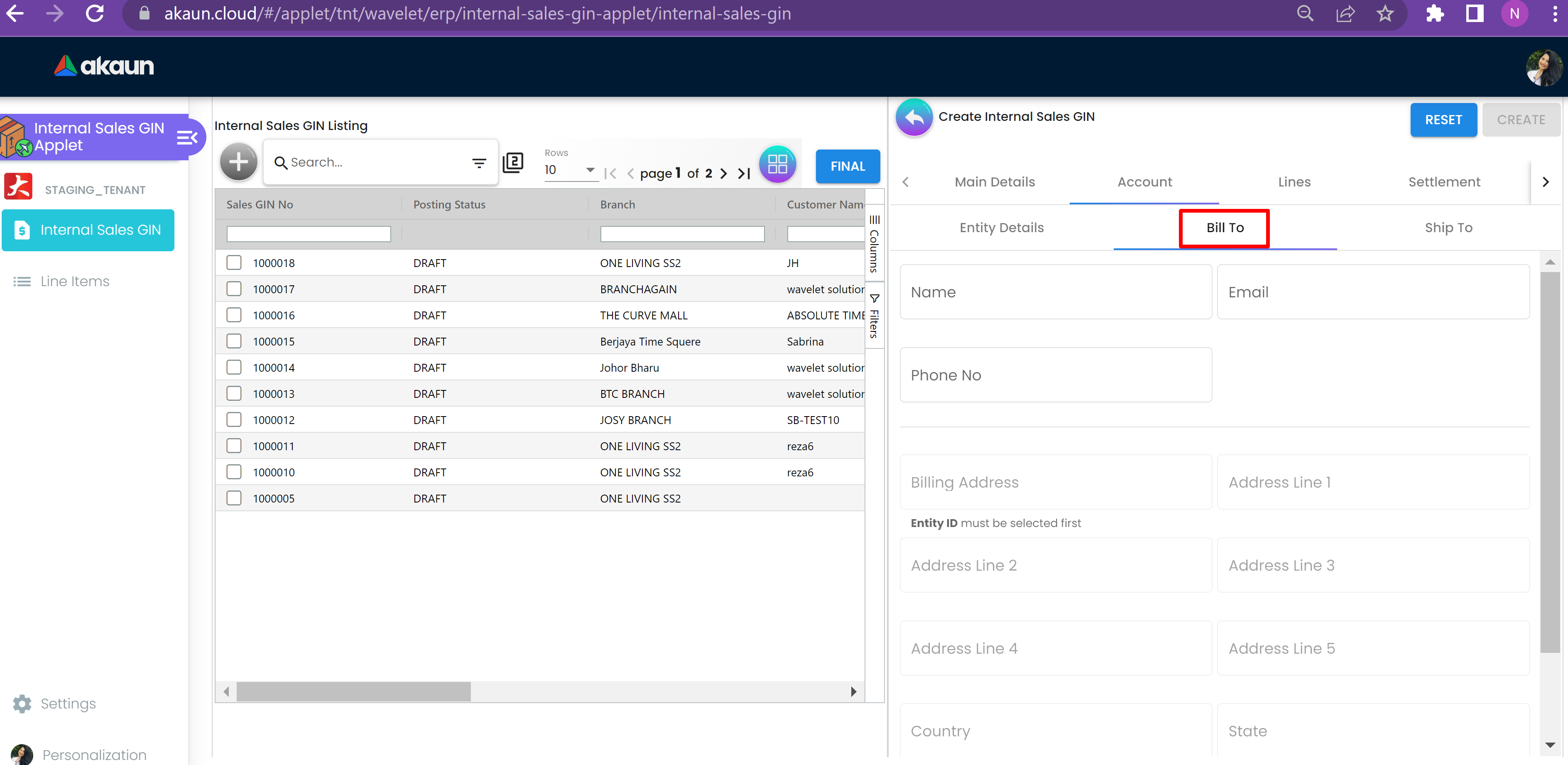This screenshot has height=765, width=1568.
Task: Select the checkbox for row 1000015
Action: 234,341
